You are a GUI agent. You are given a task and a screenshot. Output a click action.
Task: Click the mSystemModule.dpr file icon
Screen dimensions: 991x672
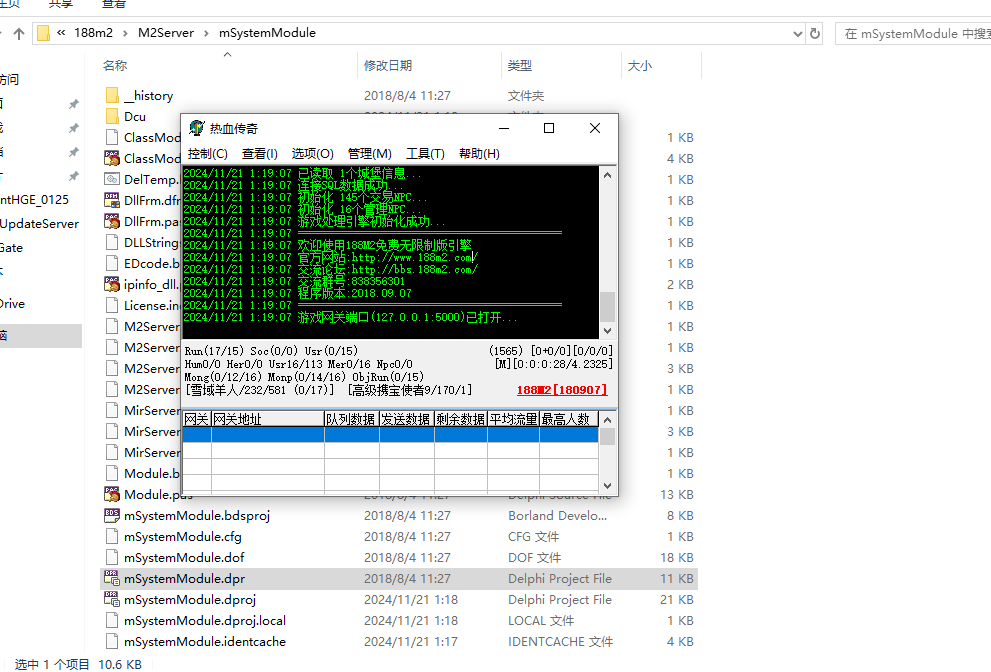(112, 579)
